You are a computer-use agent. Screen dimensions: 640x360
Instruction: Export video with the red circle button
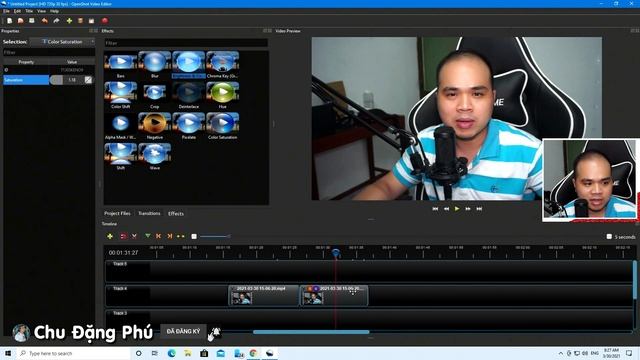105,20
